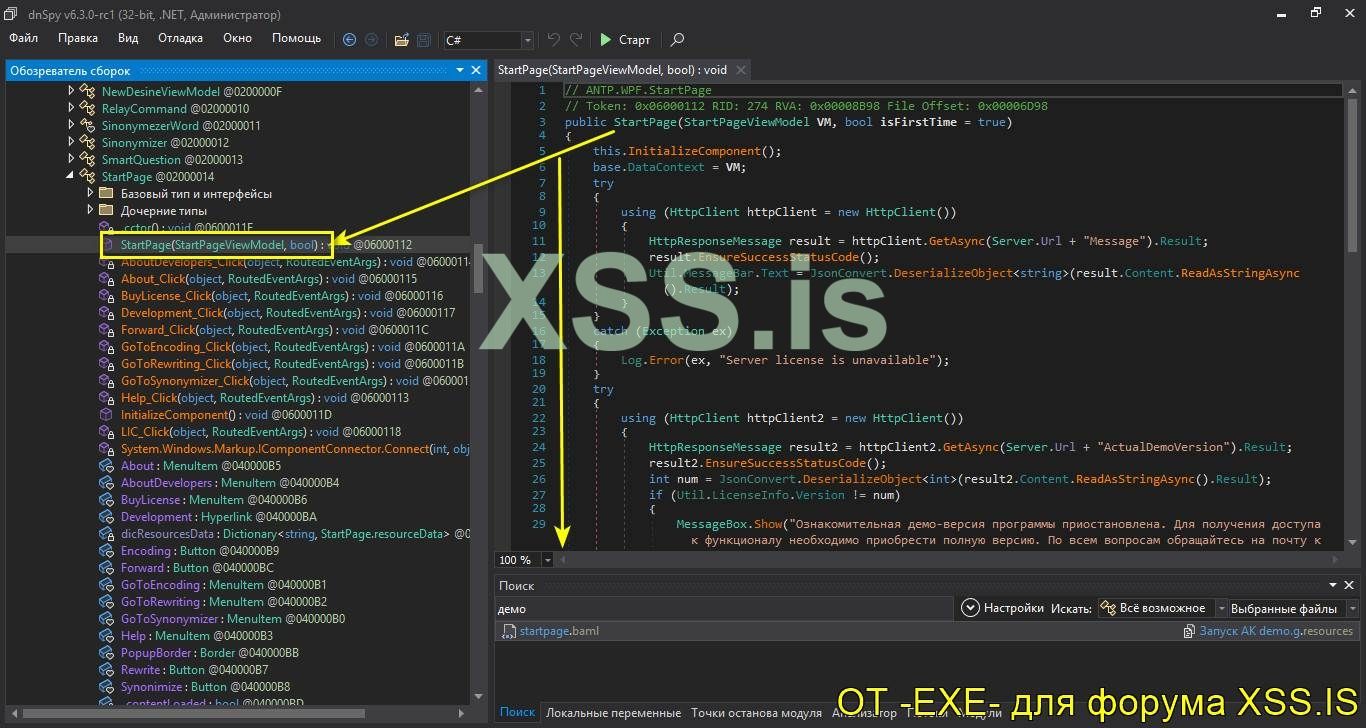Expand the Sinonymizer class node
Image resolution: width=1366 pixels, height=728 pixels.
[71, 142]
